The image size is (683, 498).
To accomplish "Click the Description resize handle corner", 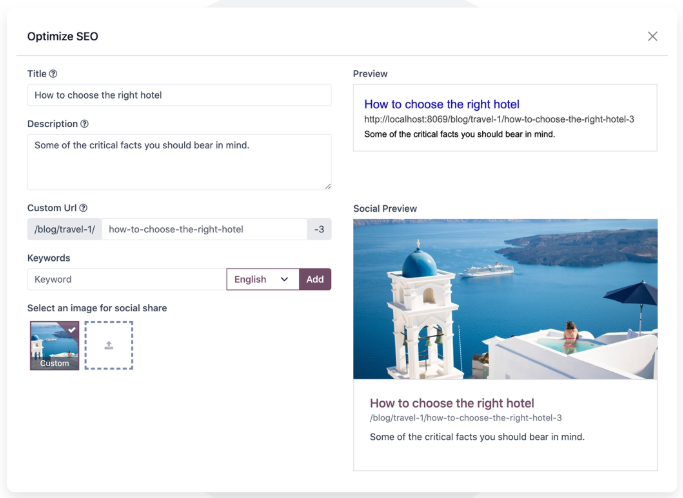I will [327, 185].
